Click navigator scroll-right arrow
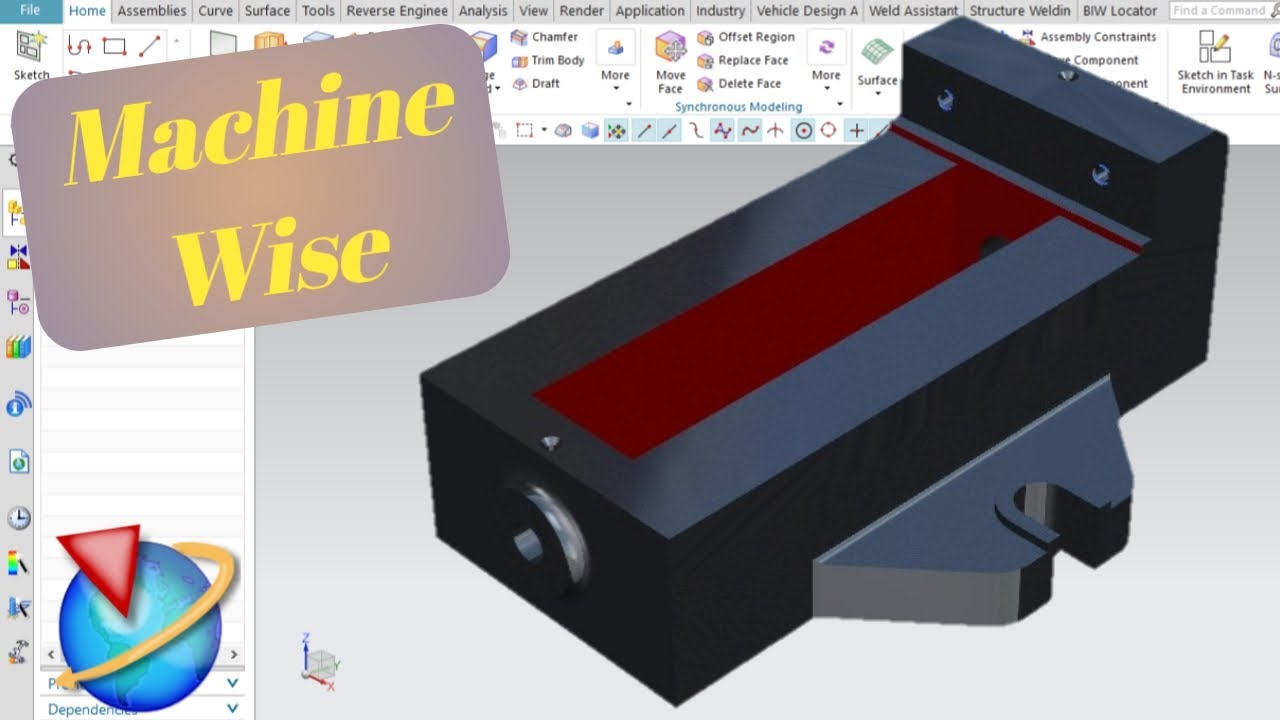Image resolution: width=1280 pixels, height=720 pixels. 235,655
